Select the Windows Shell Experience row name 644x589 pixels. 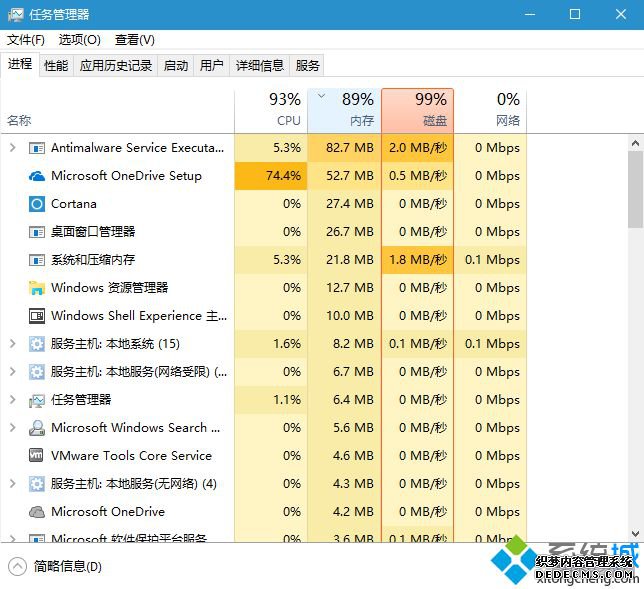click(139, 315)
